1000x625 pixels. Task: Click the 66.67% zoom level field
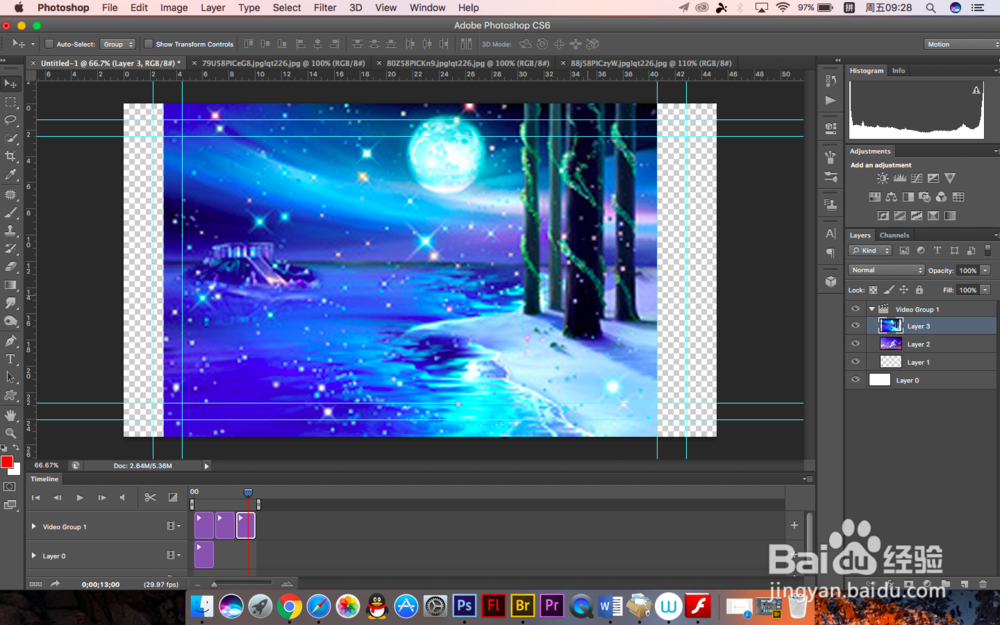47,466
